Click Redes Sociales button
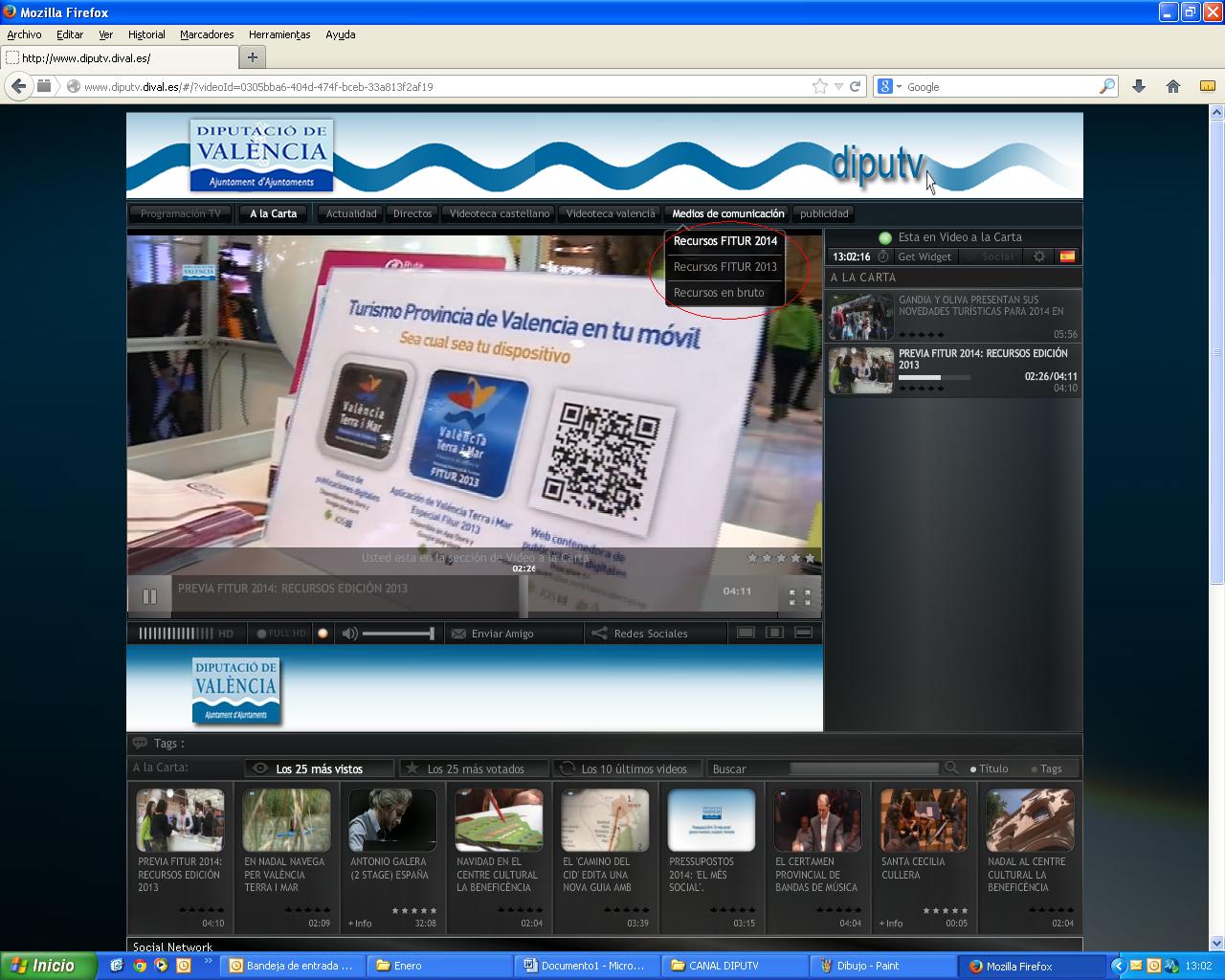 [651, 634]
